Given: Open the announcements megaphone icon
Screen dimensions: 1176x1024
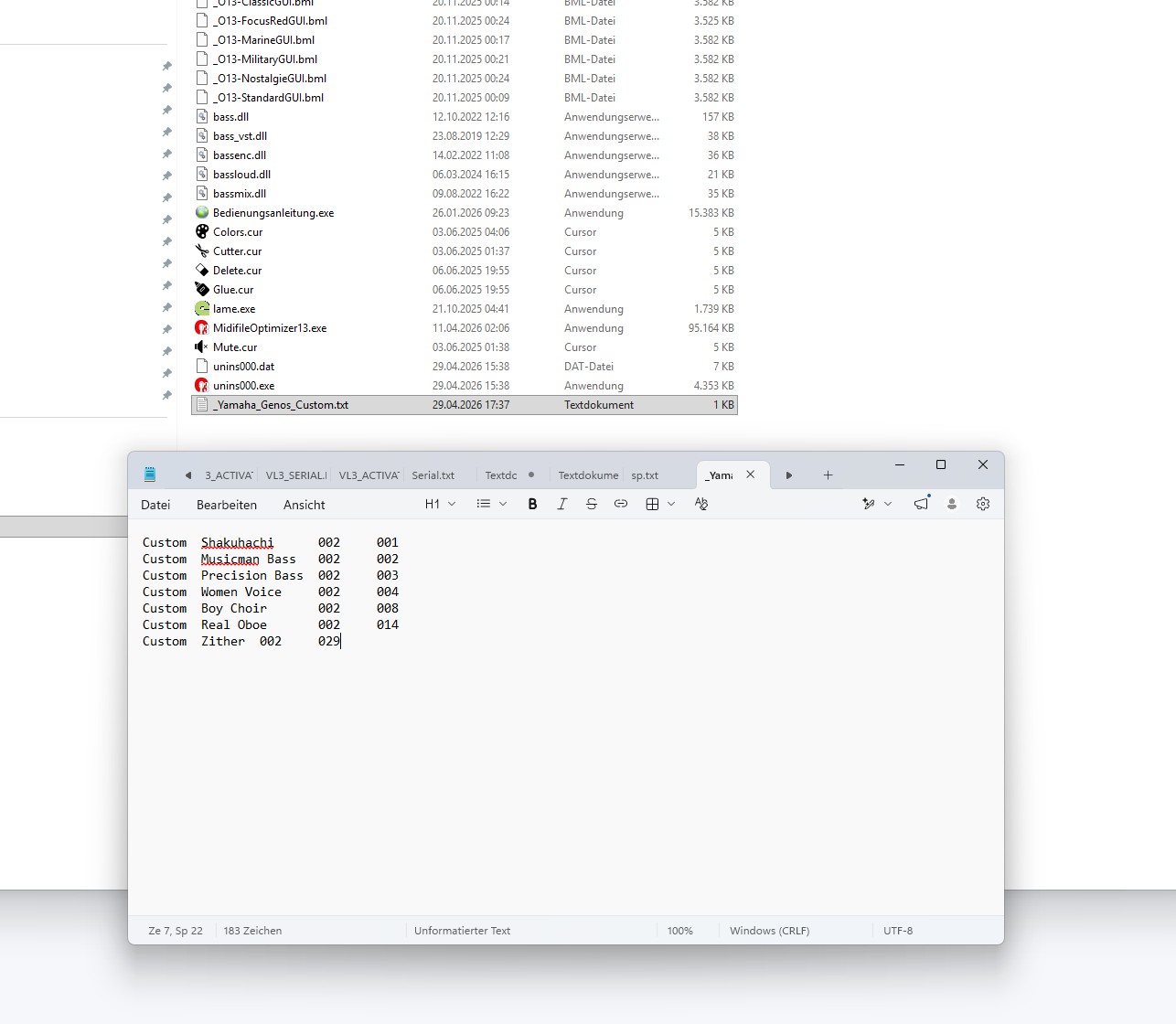Looking at the screenshot, I should coord(921,504).
